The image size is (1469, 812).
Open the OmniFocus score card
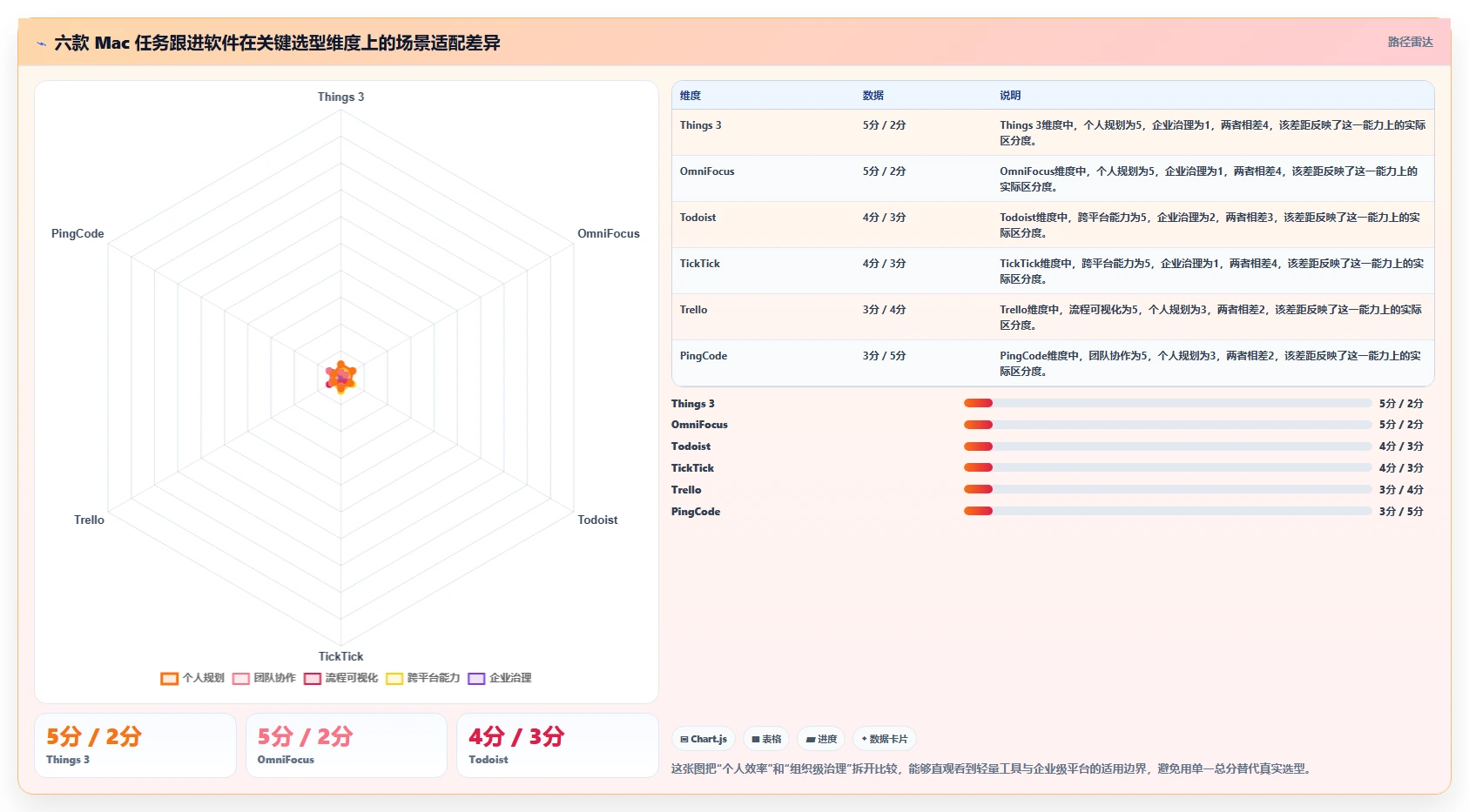[x=347, y=746]
